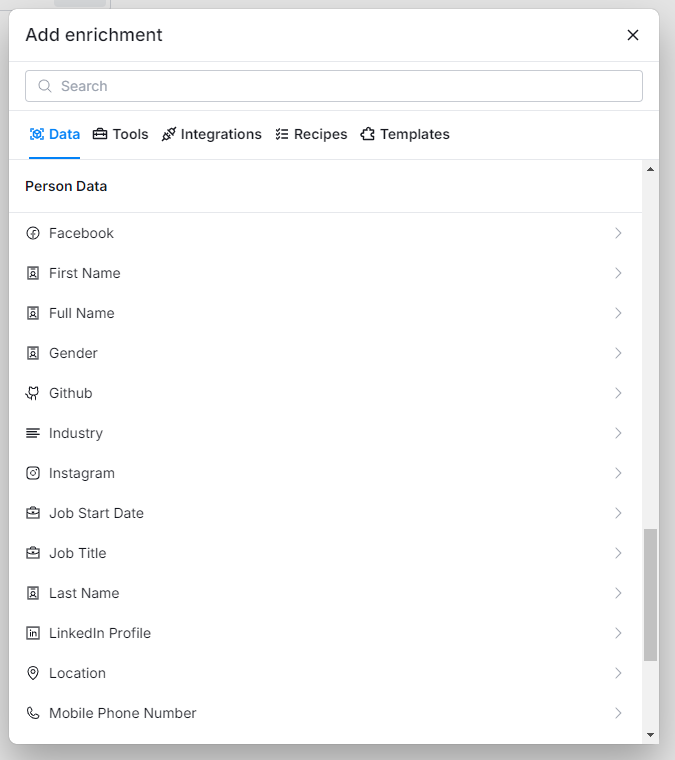The image size is (675, 760).
Task: Select the Mobile Phone Number label
Action: click(x=123, y=713)
